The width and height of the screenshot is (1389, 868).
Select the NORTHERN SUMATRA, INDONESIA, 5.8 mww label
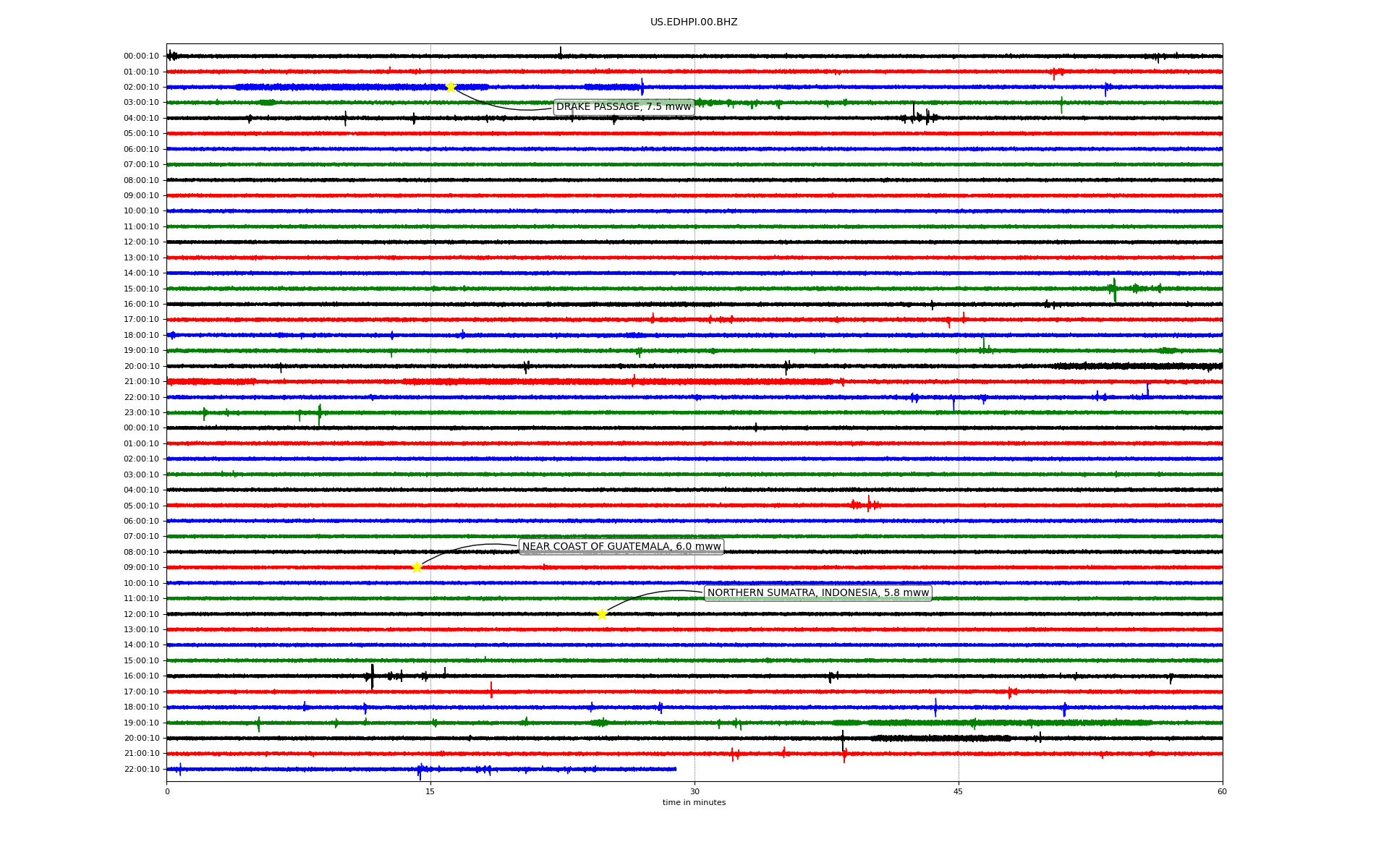pyautogui.click(x=818, y=593)
